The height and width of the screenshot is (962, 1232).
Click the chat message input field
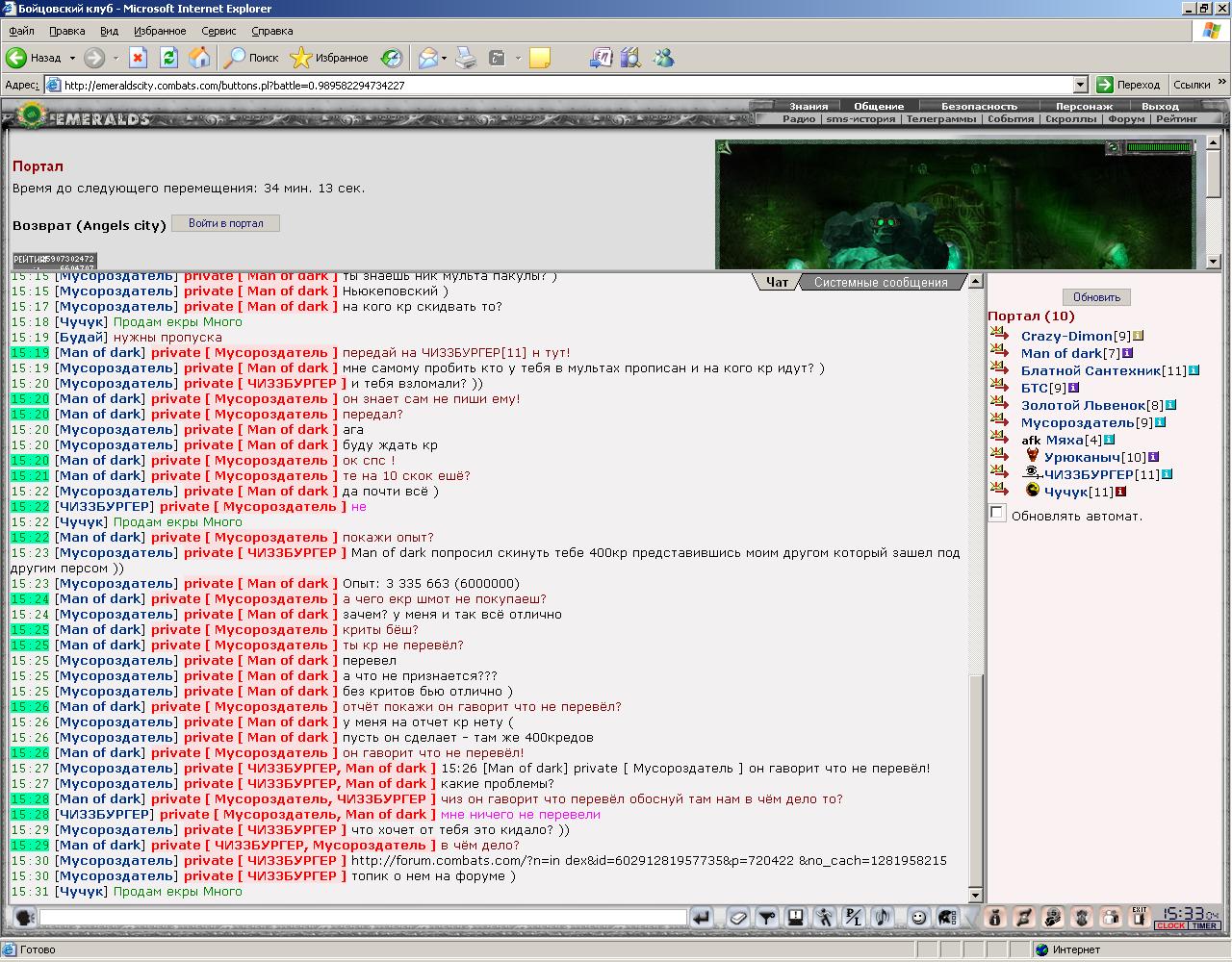[364, 918]
